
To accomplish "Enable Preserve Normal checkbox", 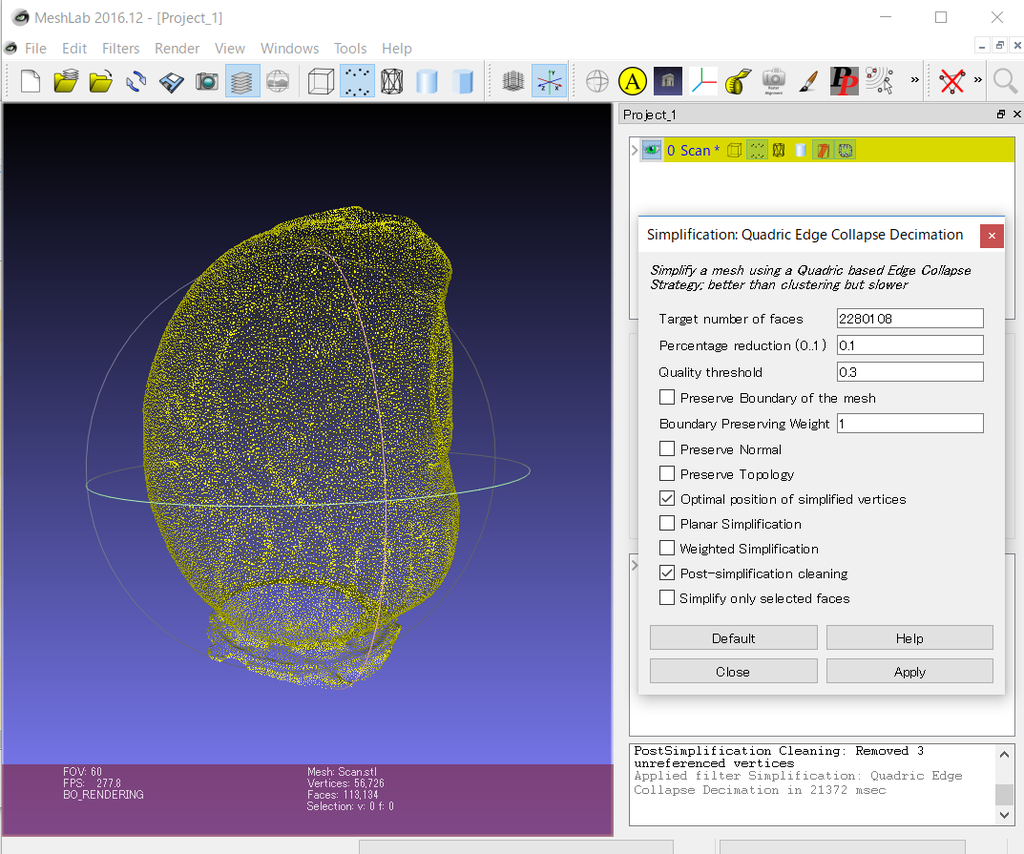I will point(667,449).
